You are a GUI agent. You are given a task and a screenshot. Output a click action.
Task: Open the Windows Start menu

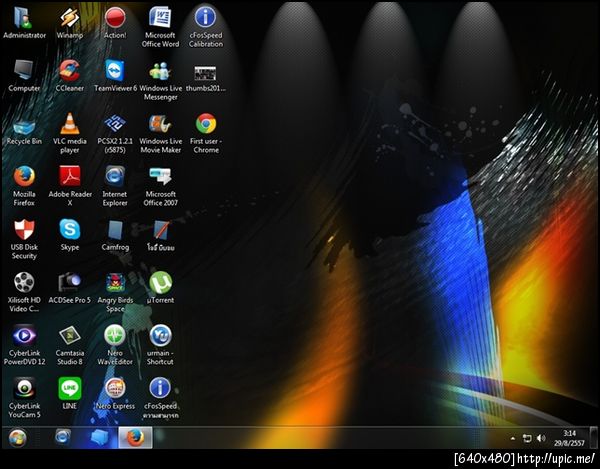17,438
